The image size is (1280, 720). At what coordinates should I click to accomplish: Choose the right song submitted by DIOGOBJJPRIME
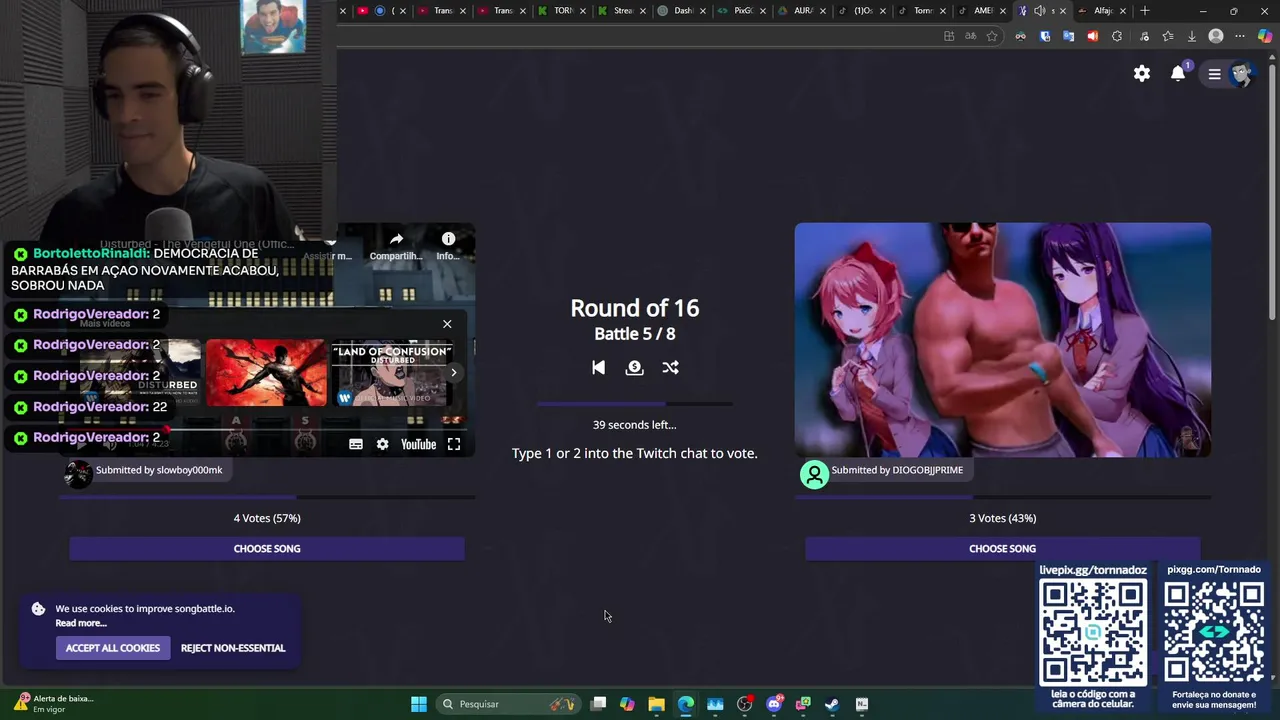(x=1002, y=548)
